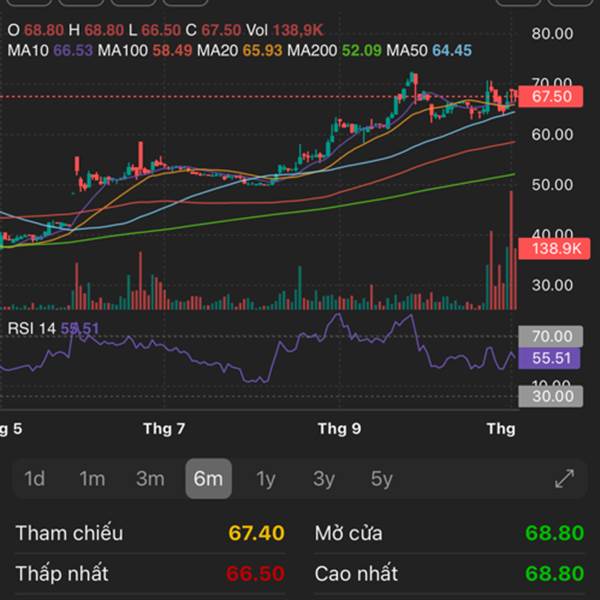Tap the selected 6m range button

click(x=208, y=479)
